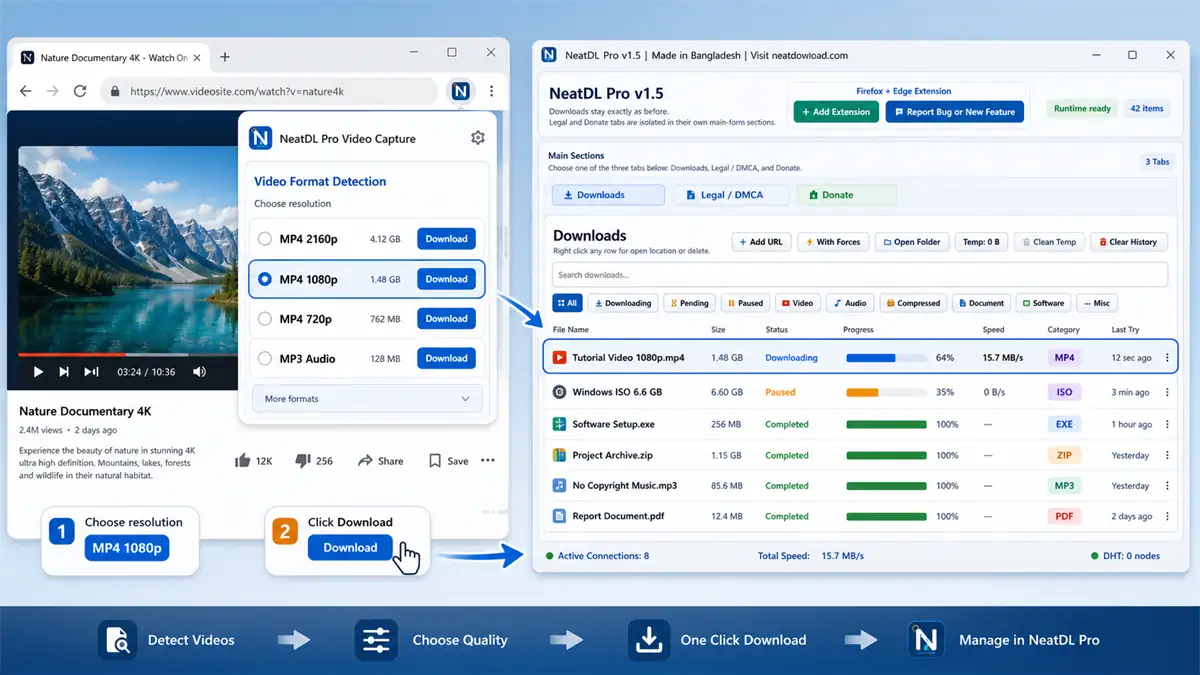Download the MP4 720p format

[x=446, y=319]
